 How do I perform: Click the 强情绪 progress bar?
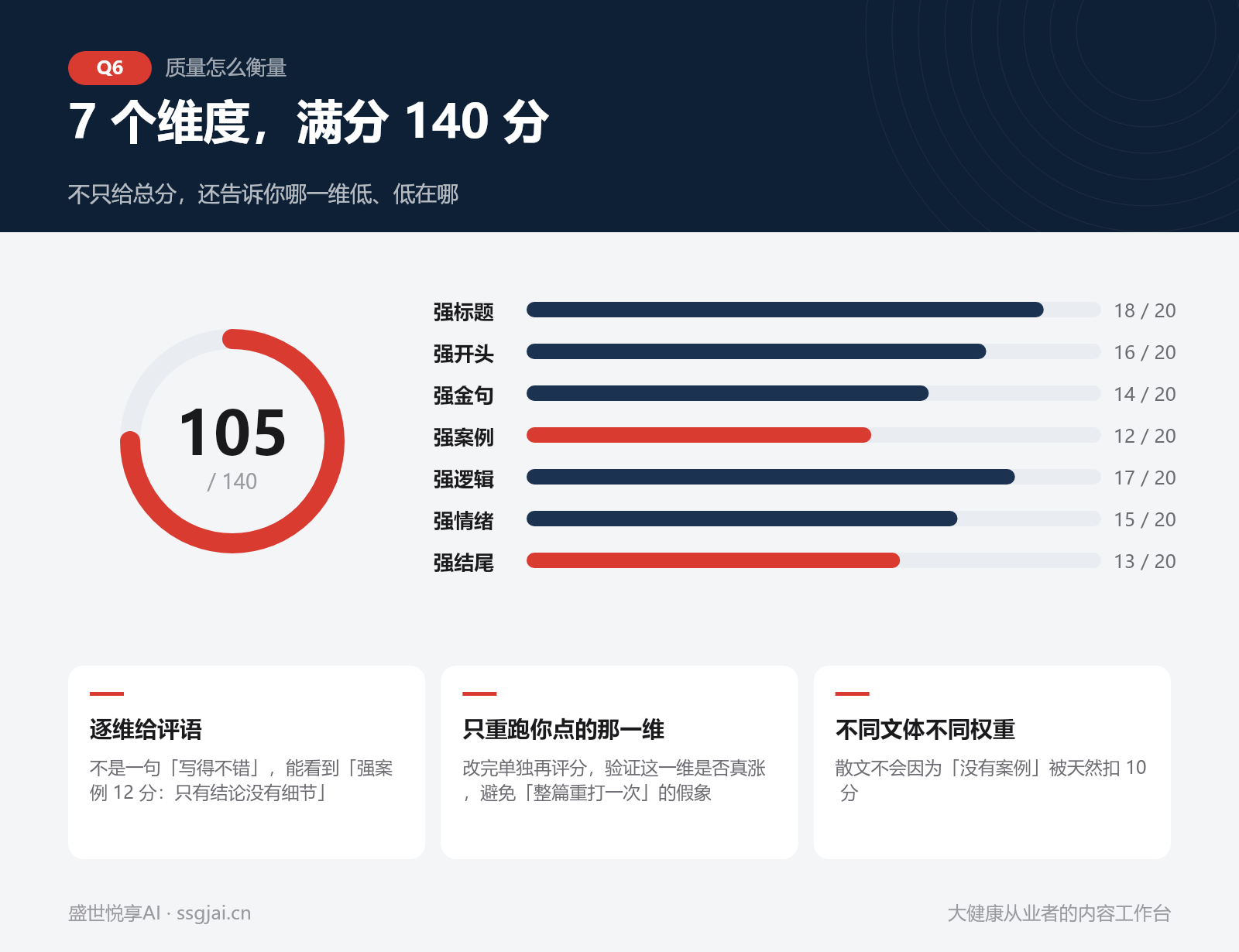click(813, 519)
